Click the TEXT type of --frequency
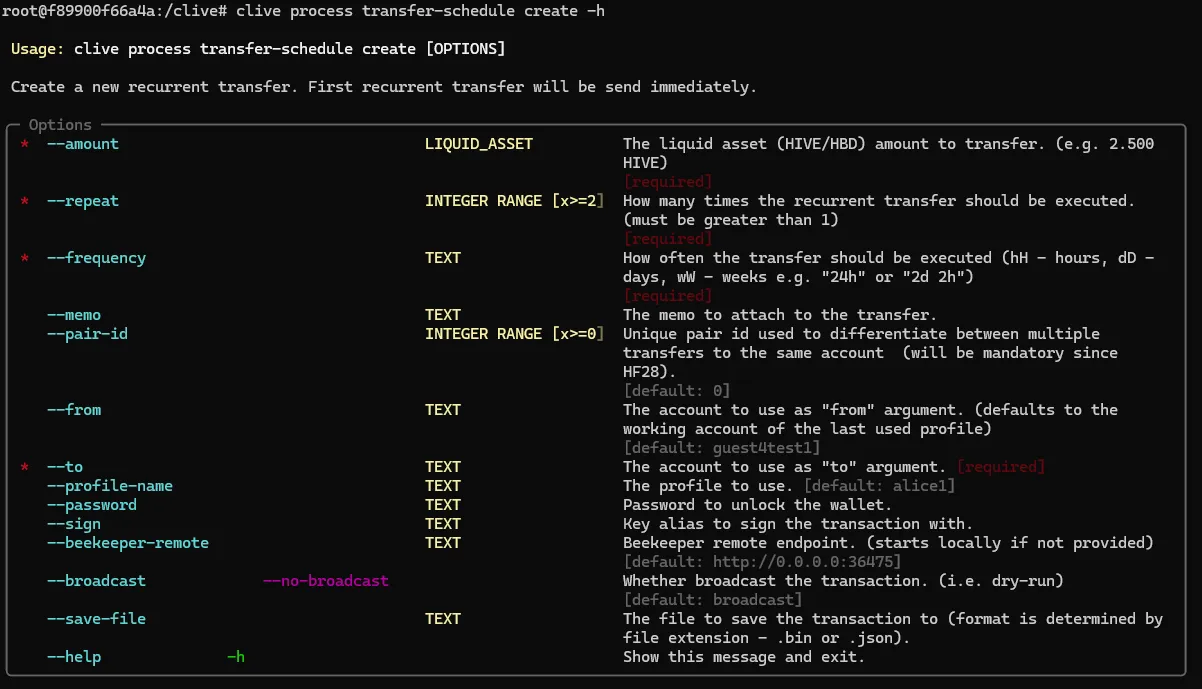Image resolution: width=1202 pixels, height=689 pixels. [443, 258]
